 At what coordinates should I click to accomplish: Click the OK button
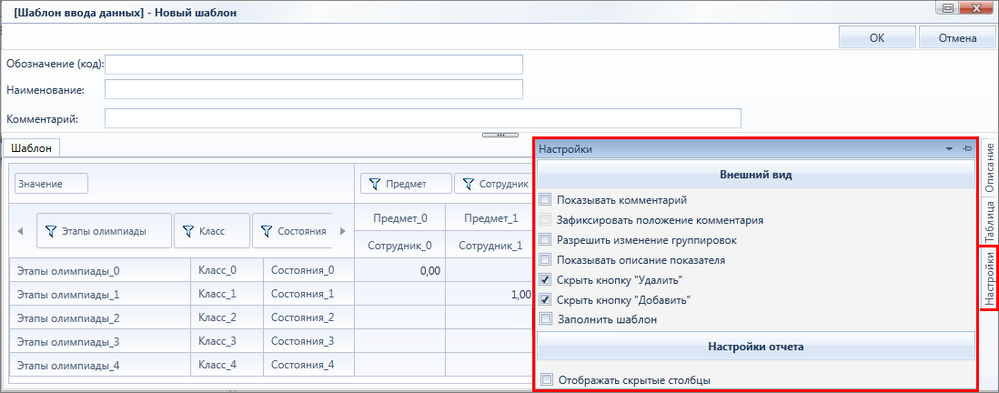(x=877, y=38)
